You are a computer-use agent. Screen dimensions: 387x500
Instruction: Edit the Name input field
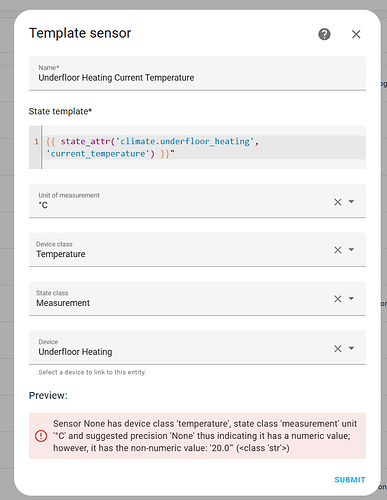coord(197,73)
